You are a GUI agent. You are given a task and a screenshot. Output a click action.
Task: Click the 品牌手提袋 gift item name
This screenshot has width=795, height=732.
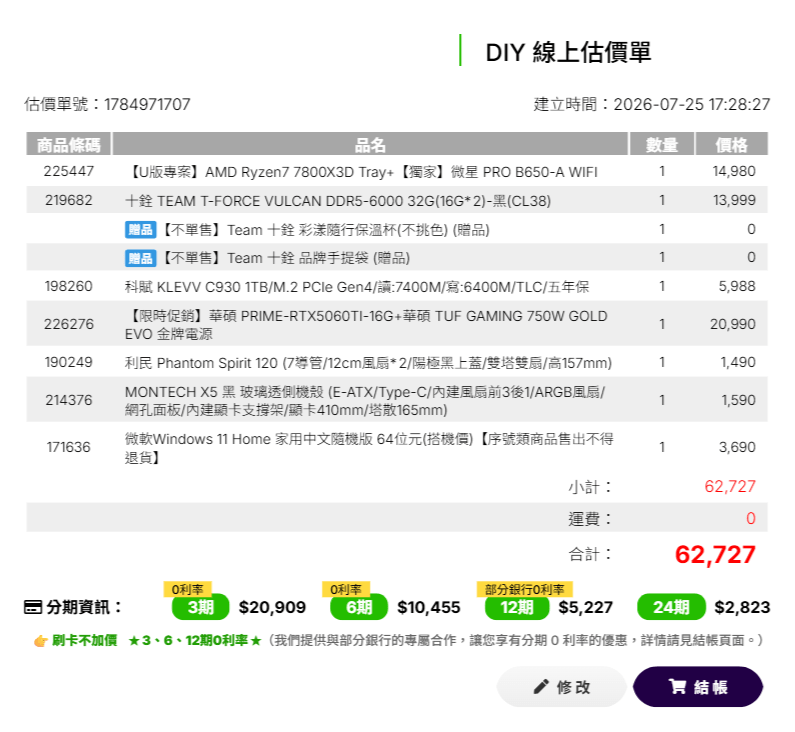(285, 259)
